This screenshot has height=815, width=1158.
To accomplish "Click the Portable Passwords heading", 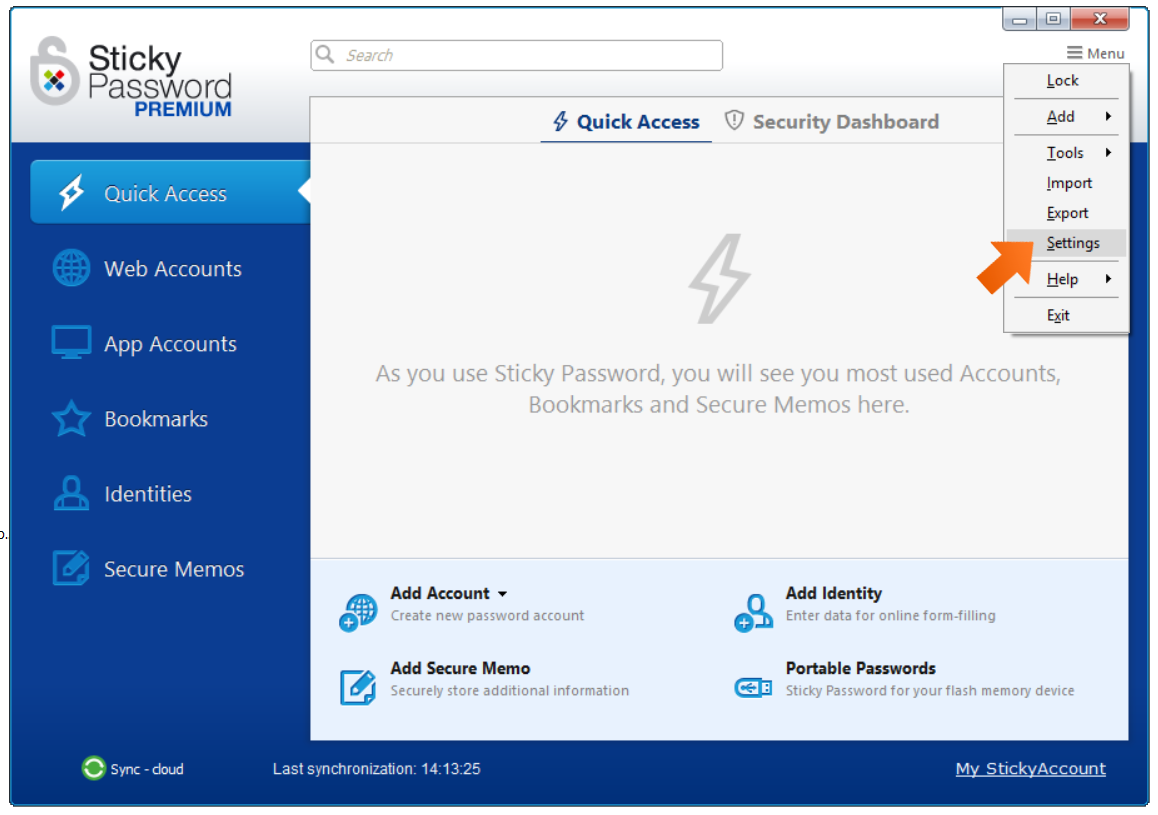I will (860, 667).
